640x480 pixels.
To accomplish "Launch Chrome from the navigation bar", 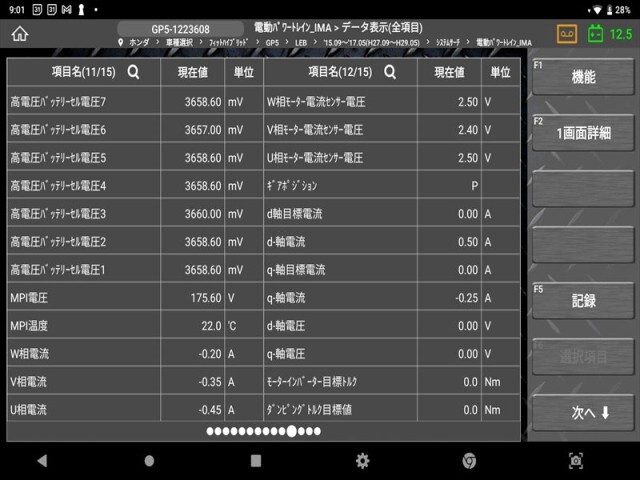I will (x=469, y=461).
